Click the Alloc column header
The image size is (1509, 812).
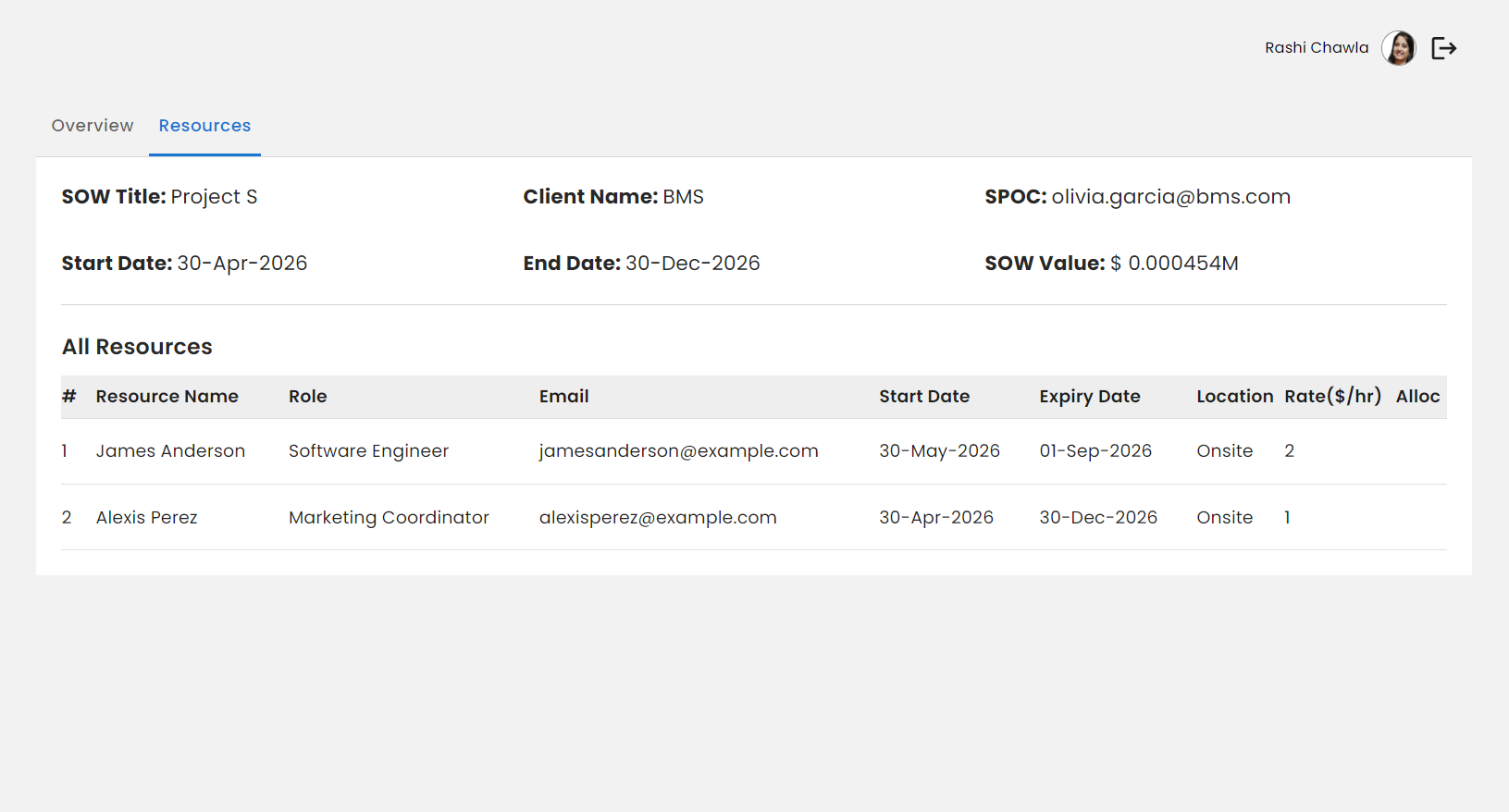(1417, 397)
